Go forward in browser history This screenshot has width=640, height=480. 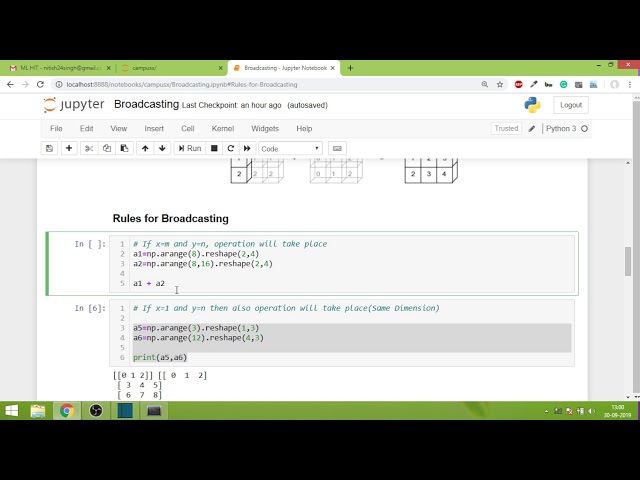coord(25,84)
